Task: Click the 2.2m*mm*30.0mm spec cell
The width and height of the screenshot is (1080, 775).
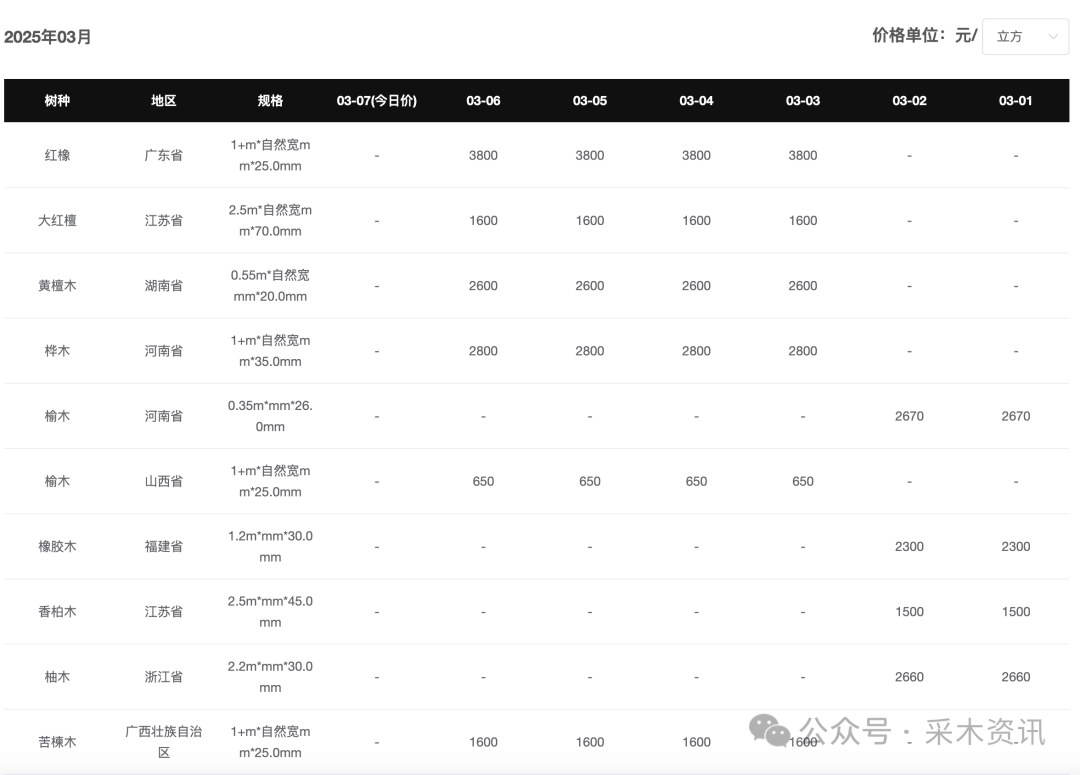Action: coord(270,676)
